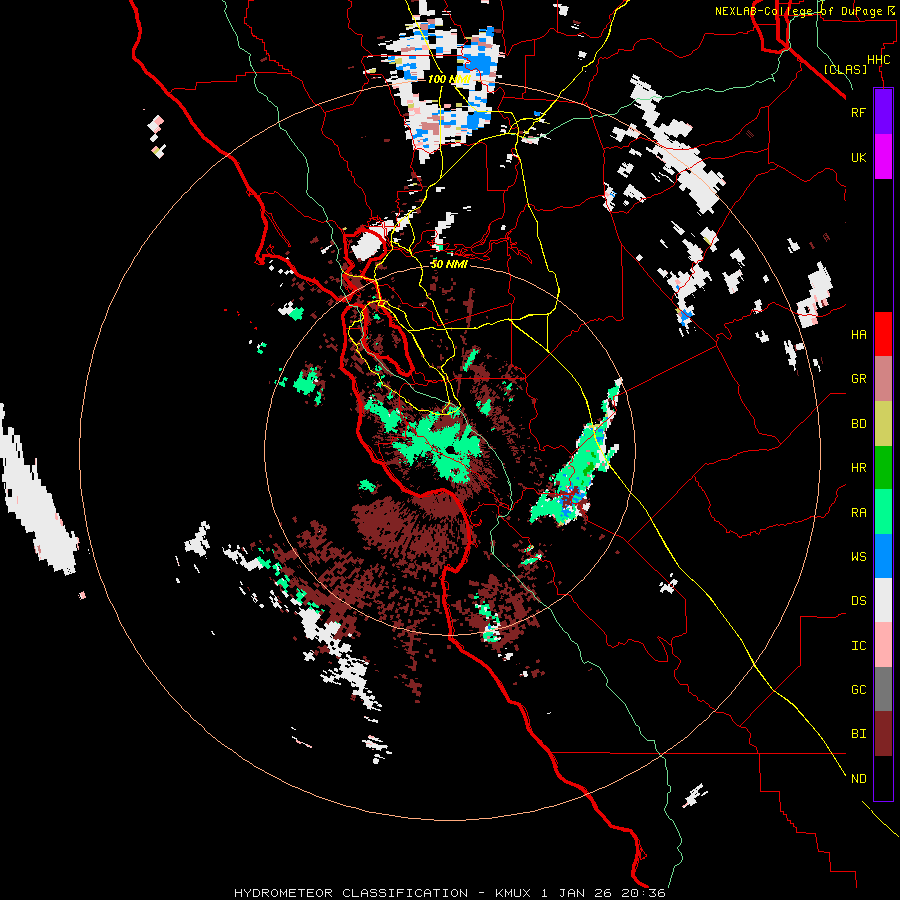
Task: Click the 'ND' legend label text
Action: coord(858,778)
